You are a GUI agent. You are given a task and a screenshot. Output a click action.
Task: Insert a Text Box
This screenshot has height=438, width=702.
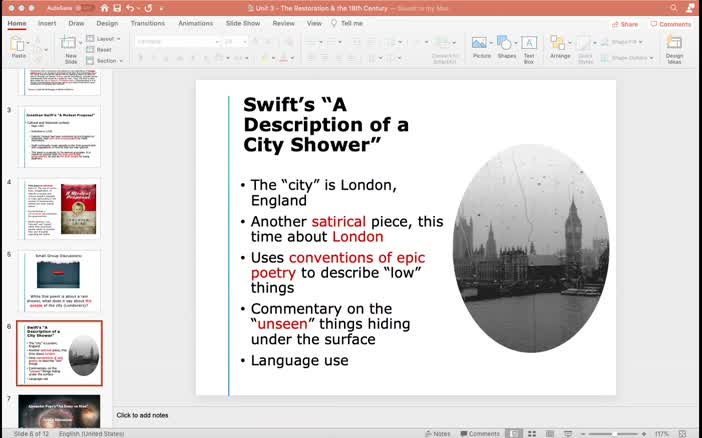coord(529,49)
